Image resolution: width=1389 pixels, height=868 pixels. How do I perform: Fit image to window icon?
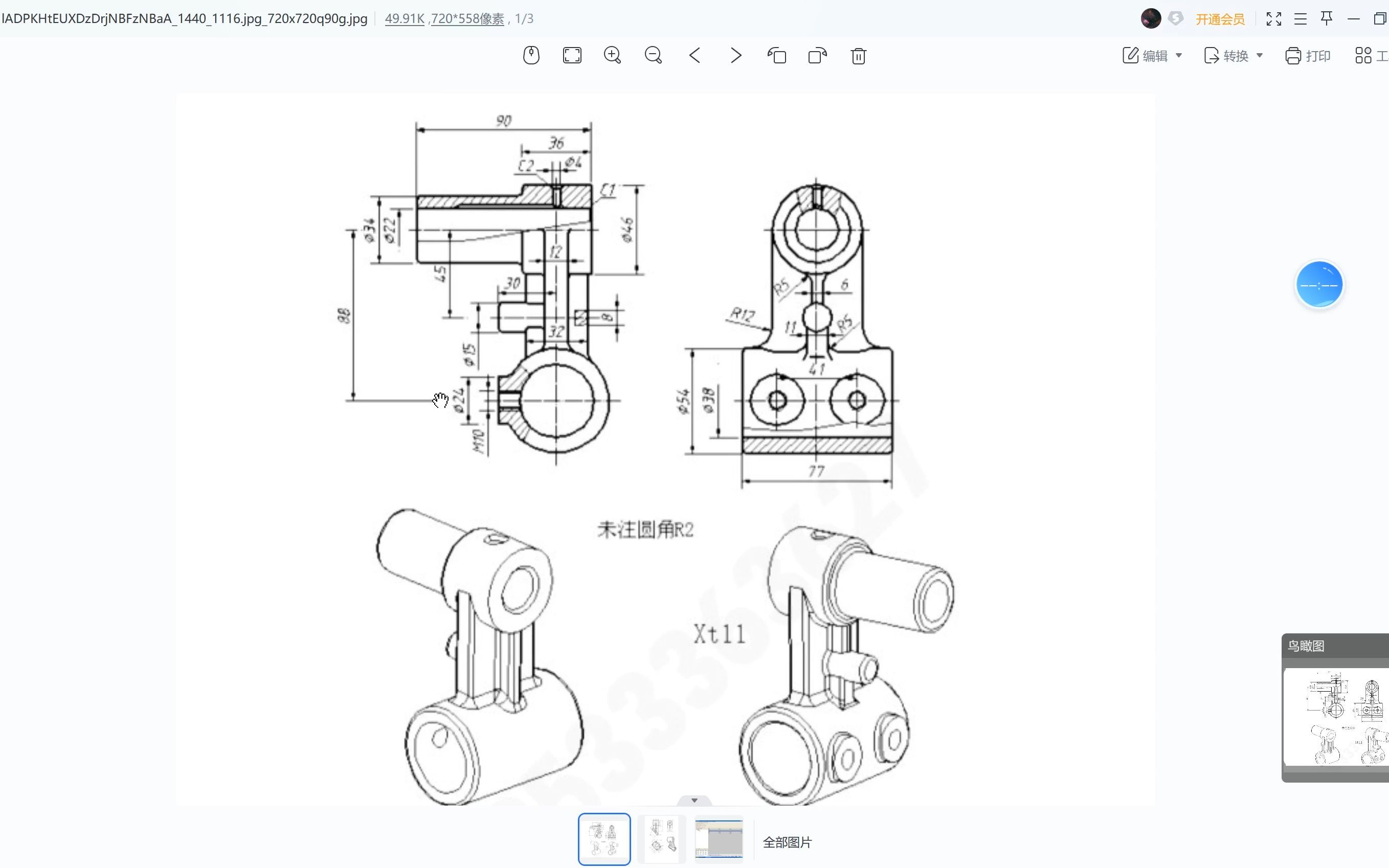[572, 56]
